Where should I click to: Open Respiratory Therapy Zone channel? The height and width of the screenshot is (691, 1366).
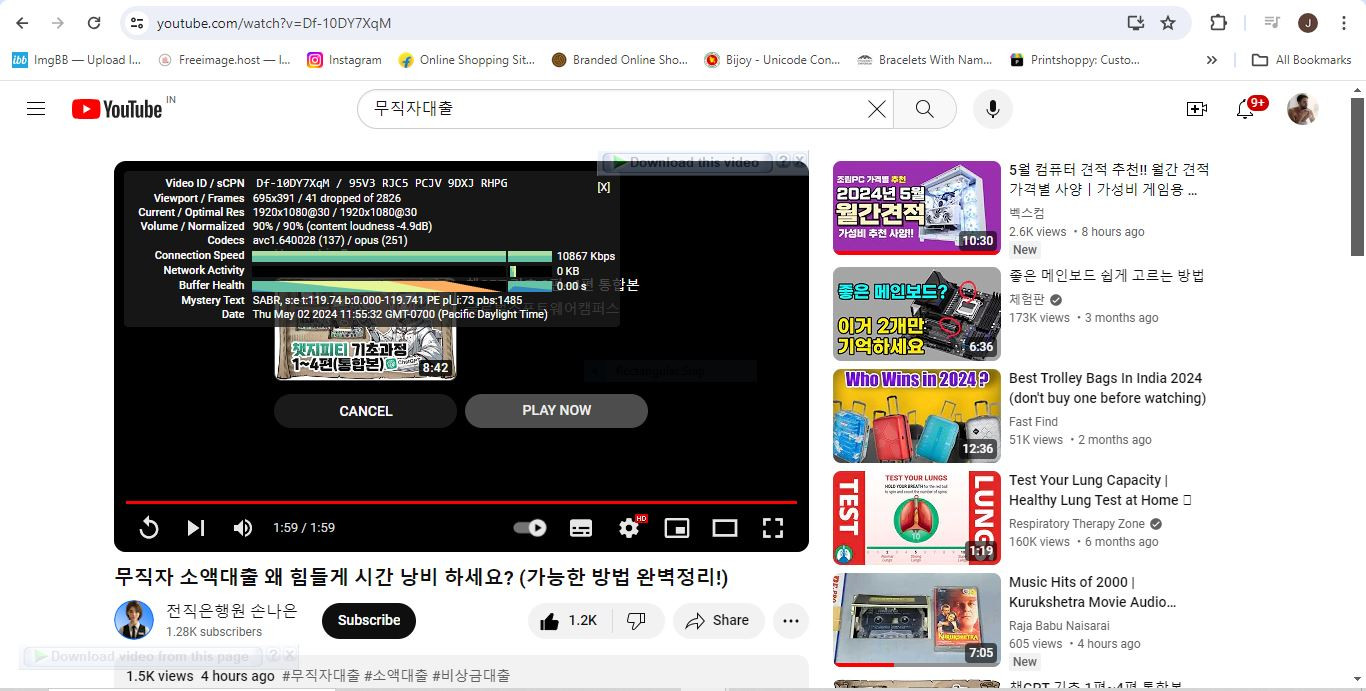(1077, 524)
